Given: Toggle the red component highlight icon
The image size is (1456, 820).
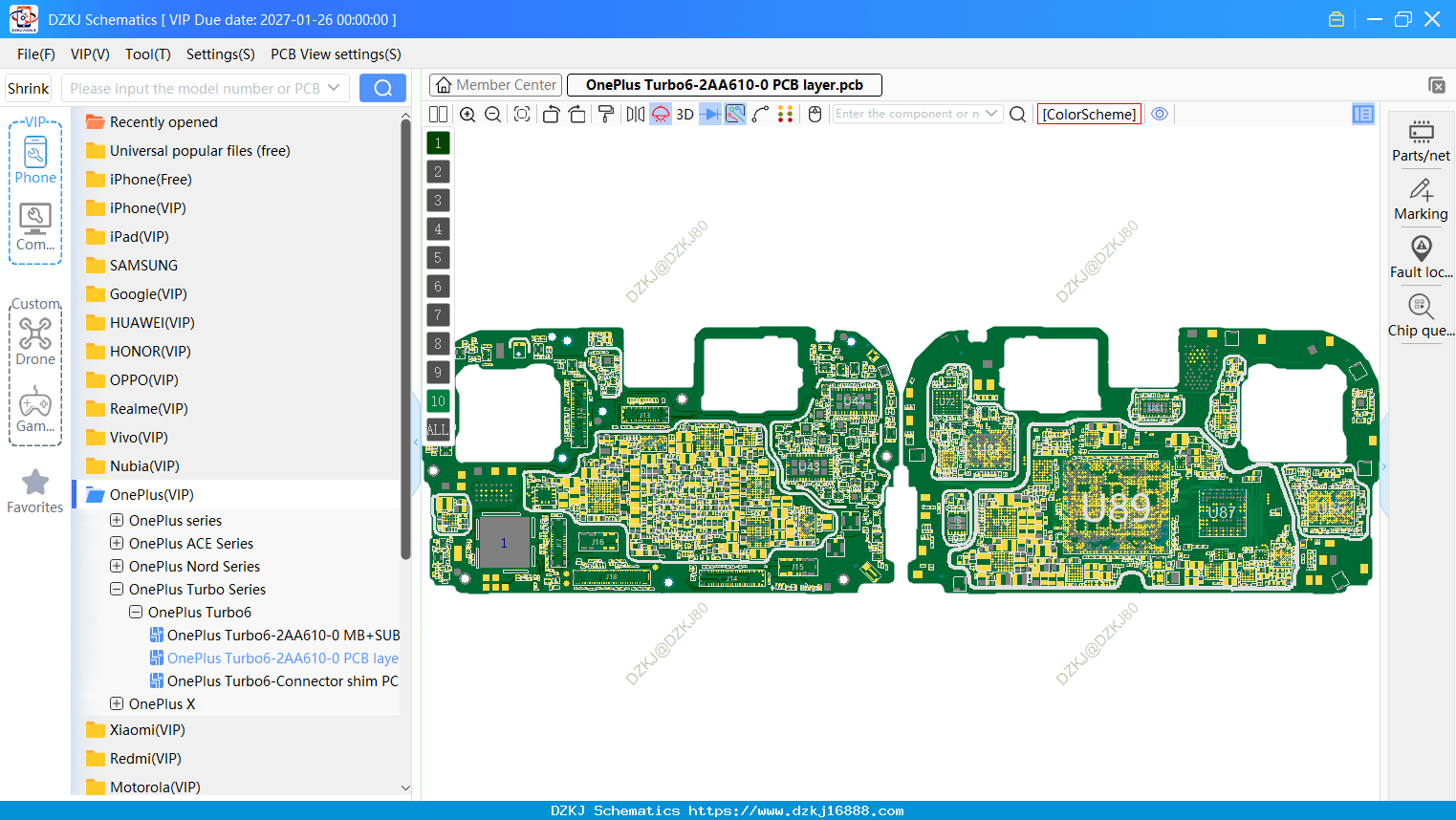Looking at the screenshot, I should pyautogui.click(x=661, y=115).
